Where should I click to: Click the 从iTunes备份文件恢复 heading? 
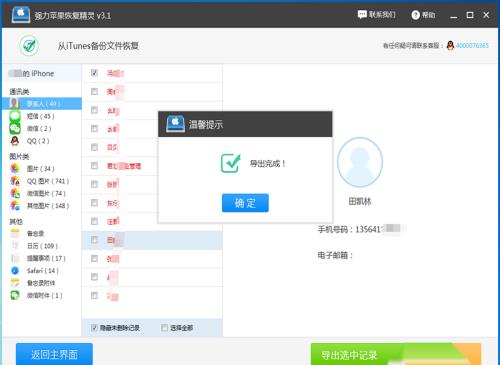[98, 46]
